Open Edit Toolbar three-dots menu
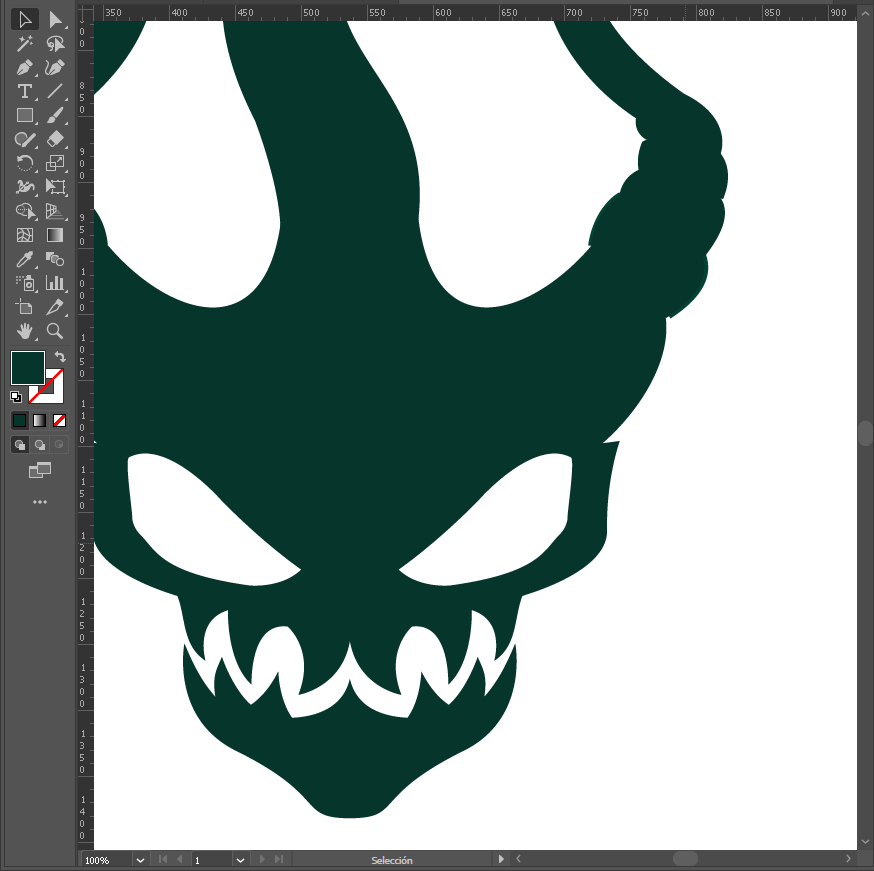Image resolution: width=874 pixels, height=871 pixels. pyautogui.click(x=40, y=502)
